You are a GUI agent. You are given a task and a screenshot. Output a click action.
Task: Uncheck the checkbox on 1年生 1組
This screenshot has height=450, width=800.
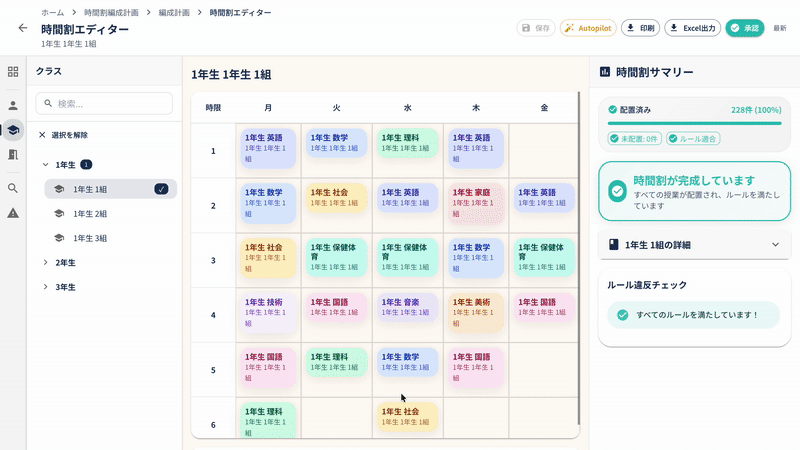point(161,189)
